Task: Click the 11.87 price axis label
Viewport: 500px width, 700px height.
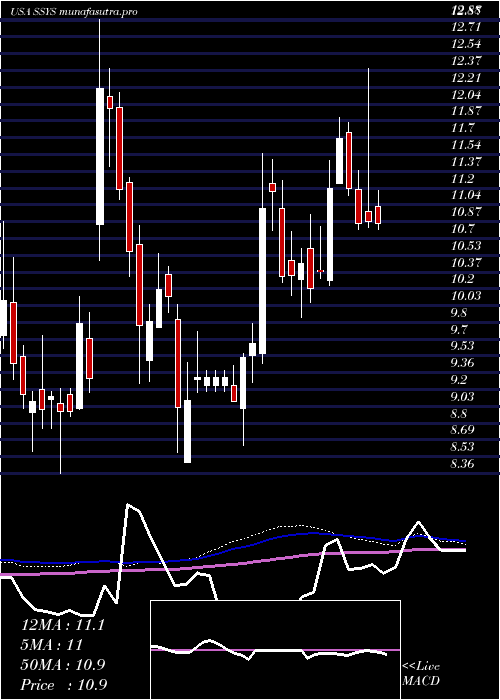Action: (x=466, y=111)
